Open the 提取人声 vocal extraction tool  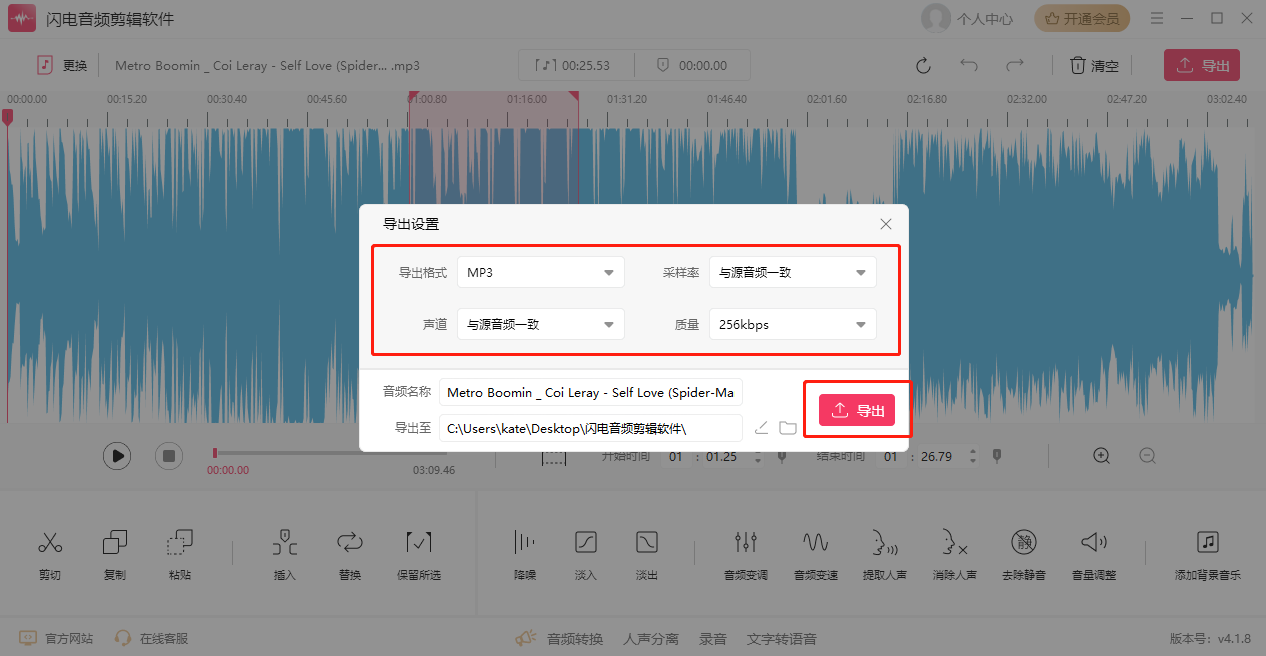tap(885, 555)
